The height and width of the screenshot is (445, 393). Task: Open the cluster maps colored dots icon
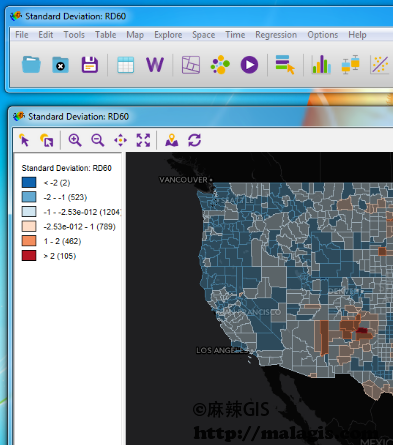pos(220,65)
